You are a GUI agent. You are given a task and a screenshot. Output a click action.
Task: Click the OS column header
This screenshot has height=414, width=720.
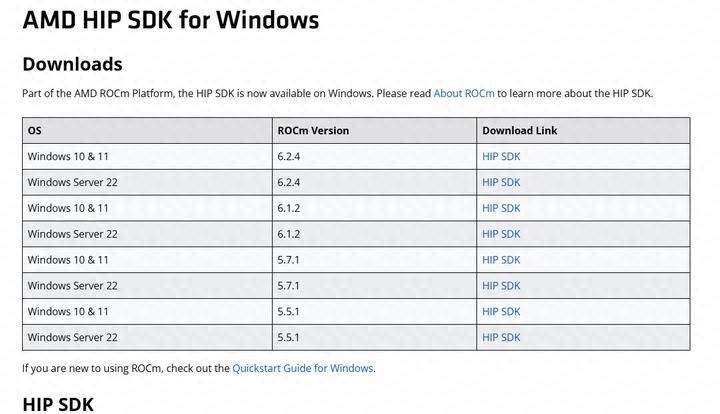pyautogui.click(x=35, y=131)
